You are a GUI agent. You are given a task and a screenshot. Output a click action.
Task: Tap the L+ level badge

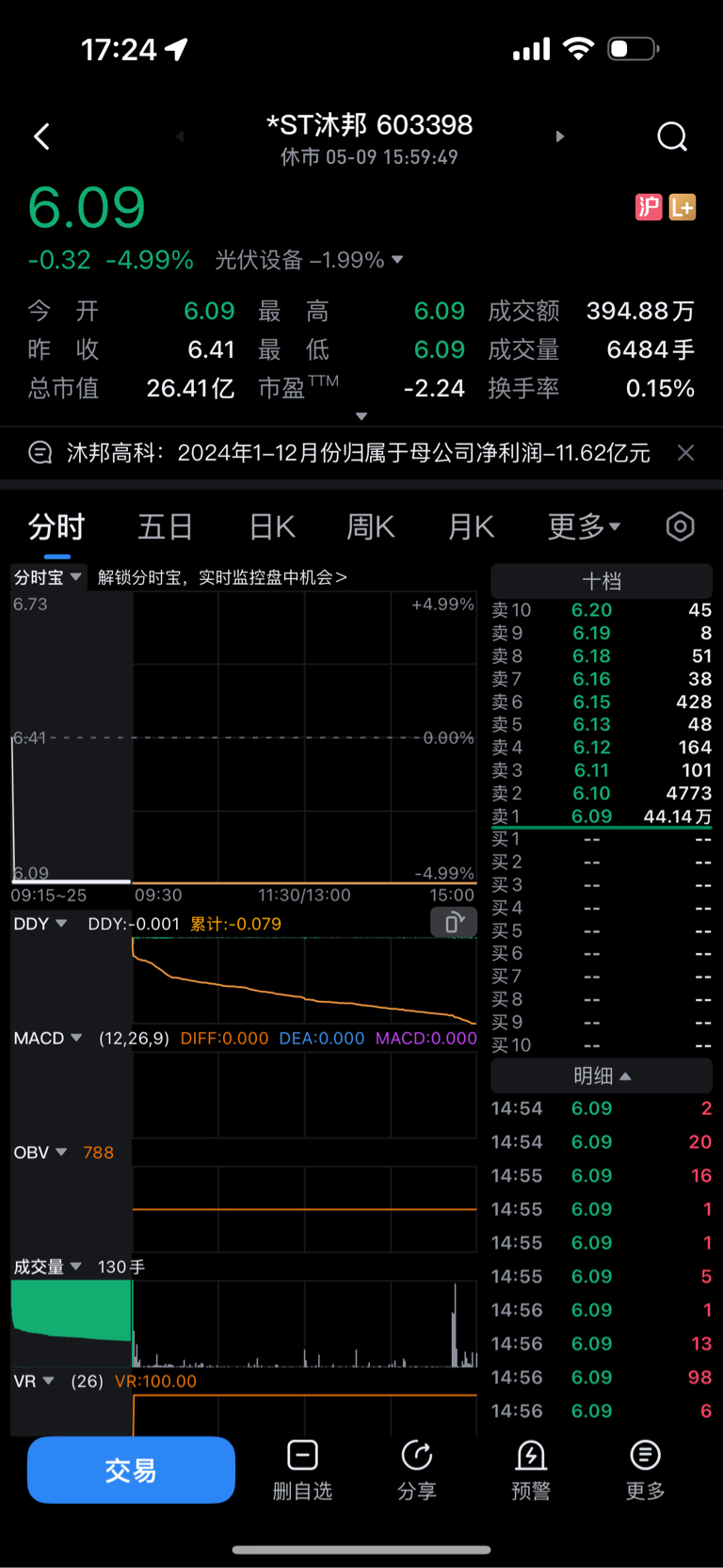(683, 206)
